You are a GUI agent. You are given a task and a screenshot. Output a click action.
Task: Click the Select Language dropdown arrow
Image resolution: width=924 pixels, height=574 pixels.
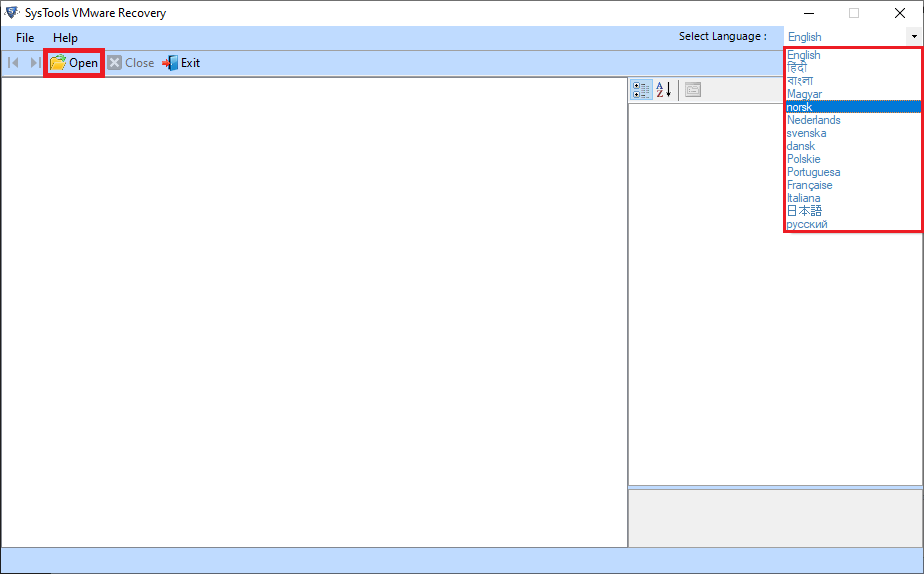(914, 37)
